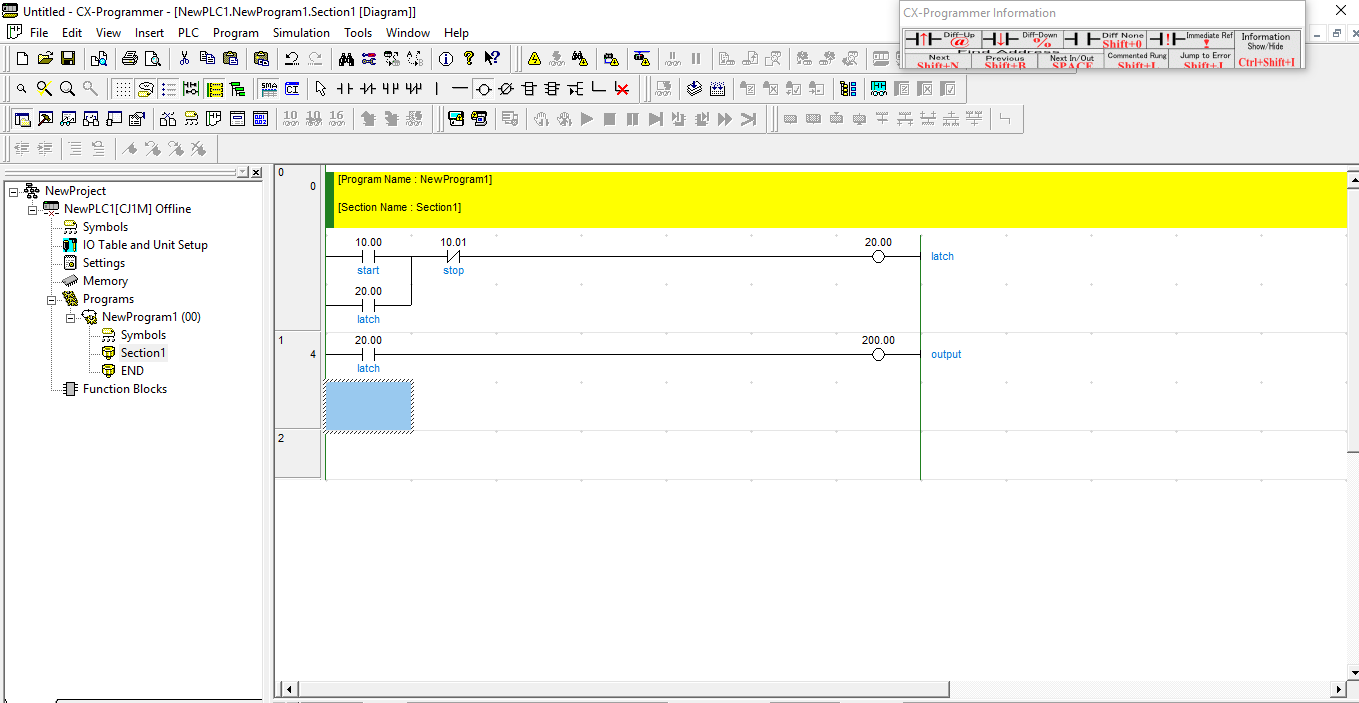The height and width of the screenshot is (703, 1359).
Task: Click the Compile program icon with colored bars
Action: (x=848, y=88)
